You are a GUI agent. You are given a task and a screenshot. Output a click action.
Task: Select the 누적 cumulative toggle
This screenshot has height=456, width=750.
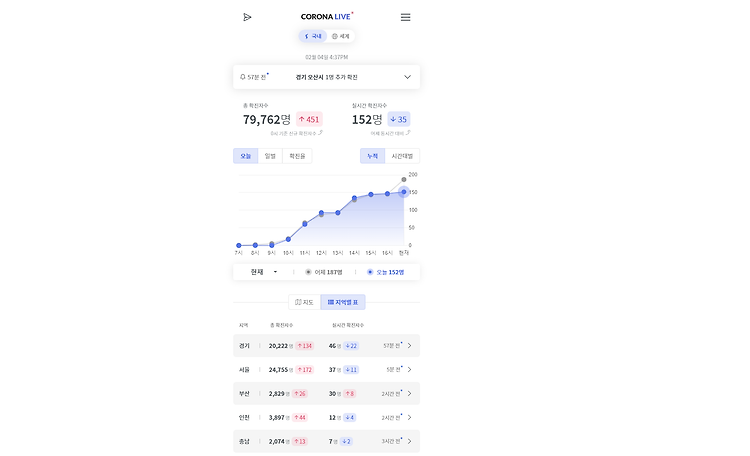tap(372, 156)
